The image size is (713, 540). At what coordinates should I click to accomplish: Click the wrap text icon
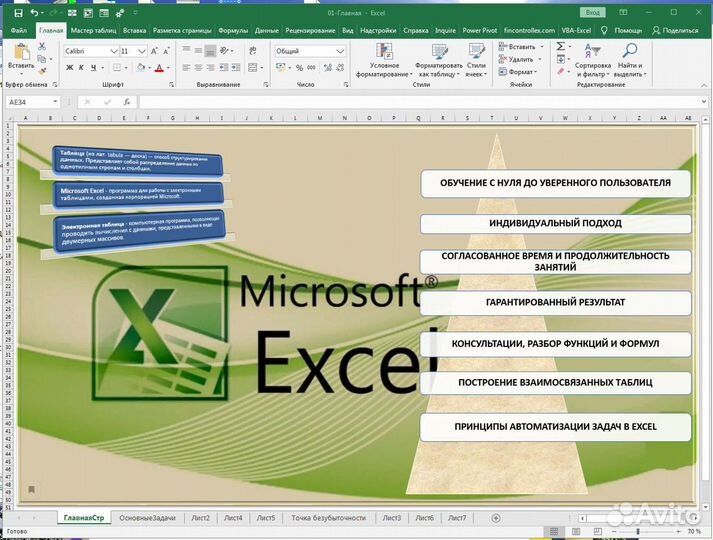tap(252, 50)
